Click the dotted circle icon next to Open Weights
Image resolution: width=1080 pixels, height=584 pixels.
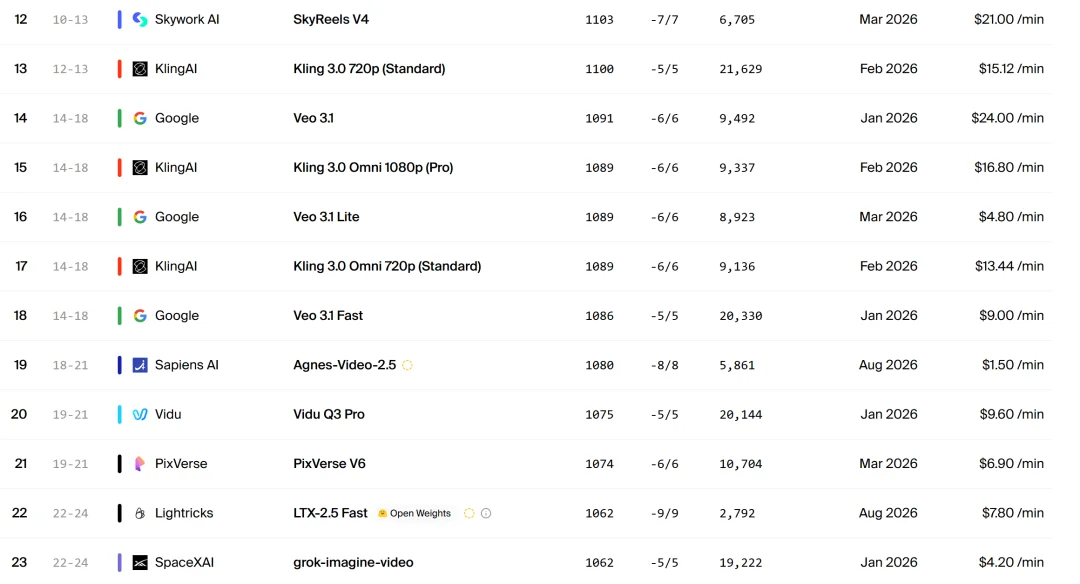469,513
